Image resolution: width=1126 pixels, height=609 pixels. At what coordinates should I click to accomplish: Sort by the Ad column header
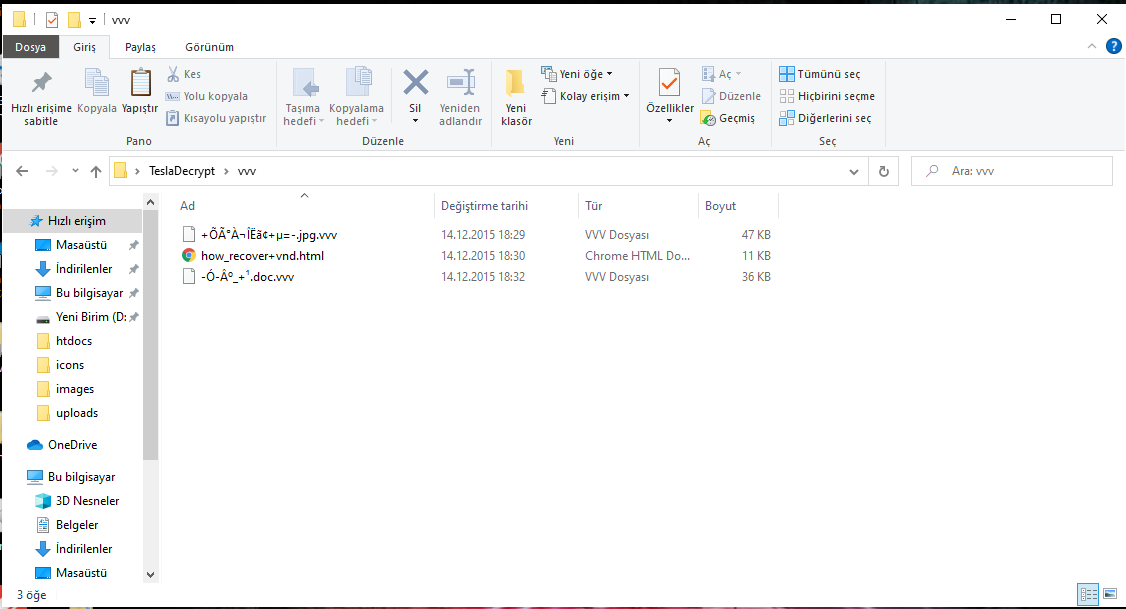click(187, 206)
